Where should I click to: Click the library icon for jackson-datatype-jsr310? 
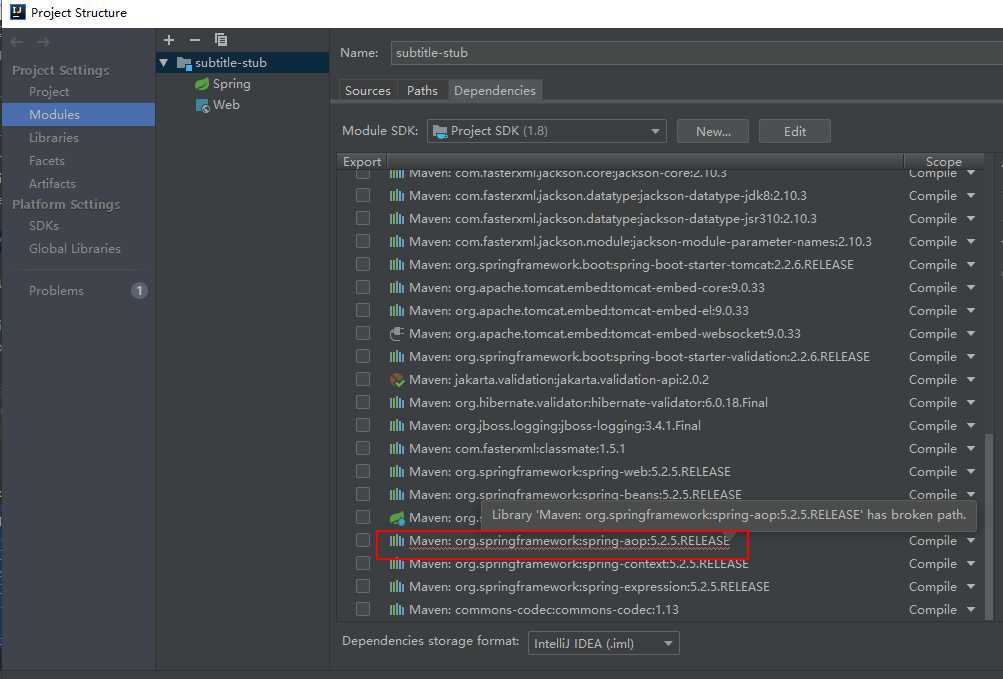coord(397,219)
